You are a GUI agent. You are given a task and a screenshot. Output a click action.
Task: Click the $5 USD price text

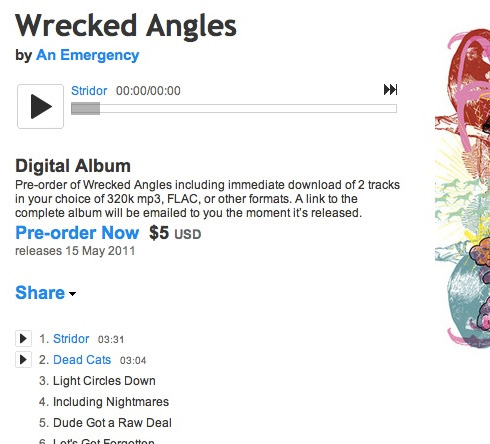(x=175, y=233)
